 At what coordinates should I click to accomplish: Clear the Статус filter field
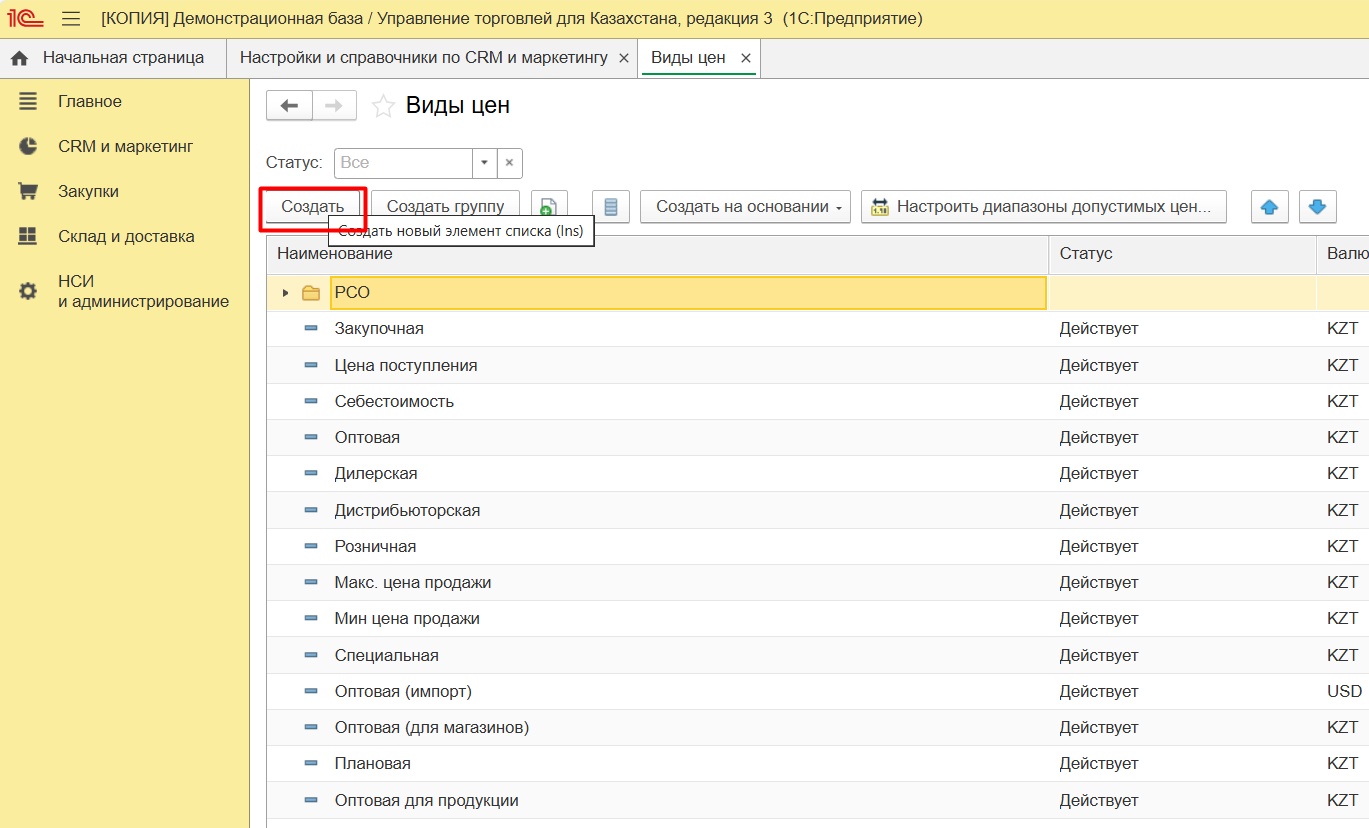[x=509, y=163]
